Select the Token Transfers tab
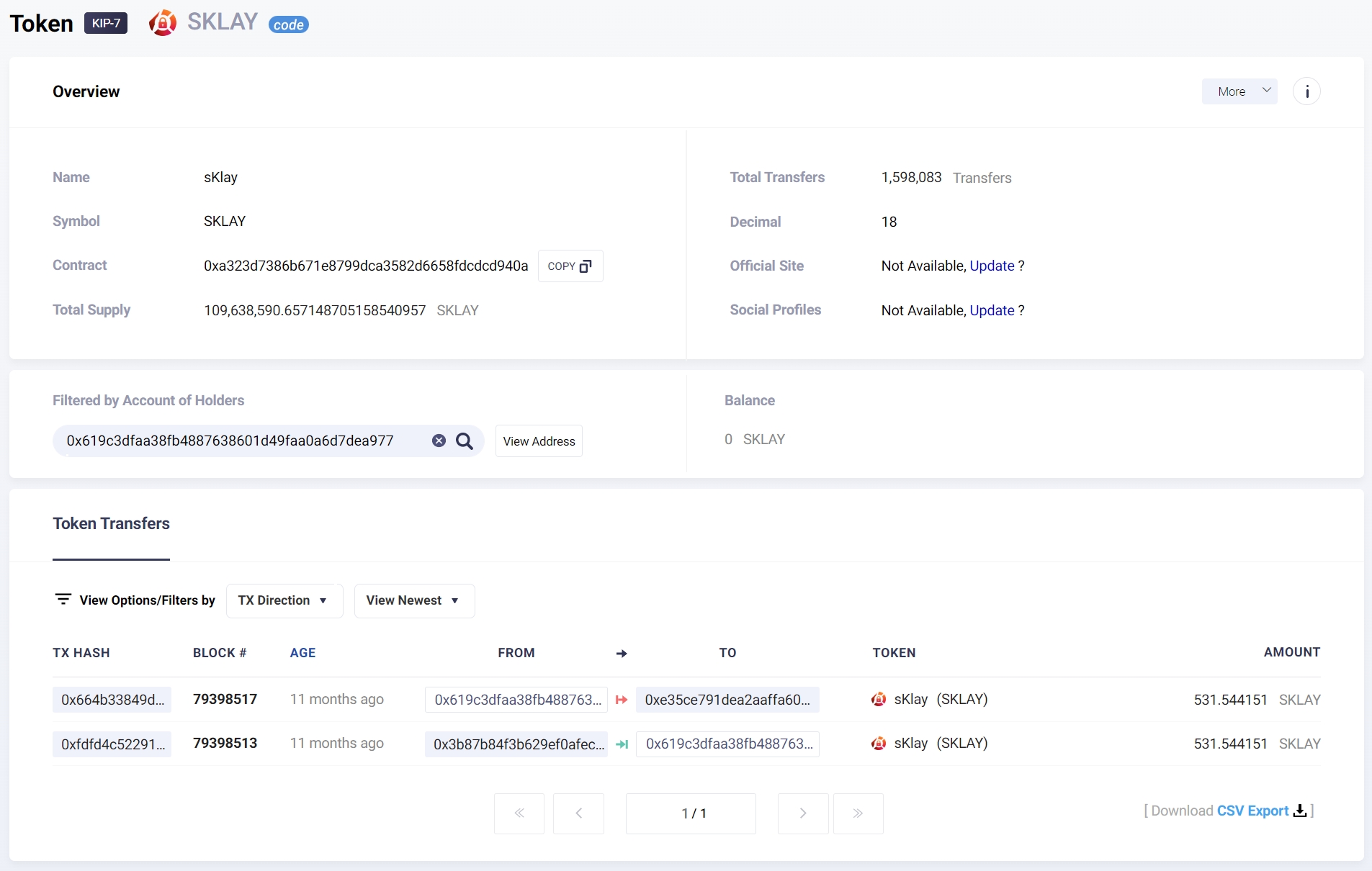The image size is (1372, 871). point(111,524)
